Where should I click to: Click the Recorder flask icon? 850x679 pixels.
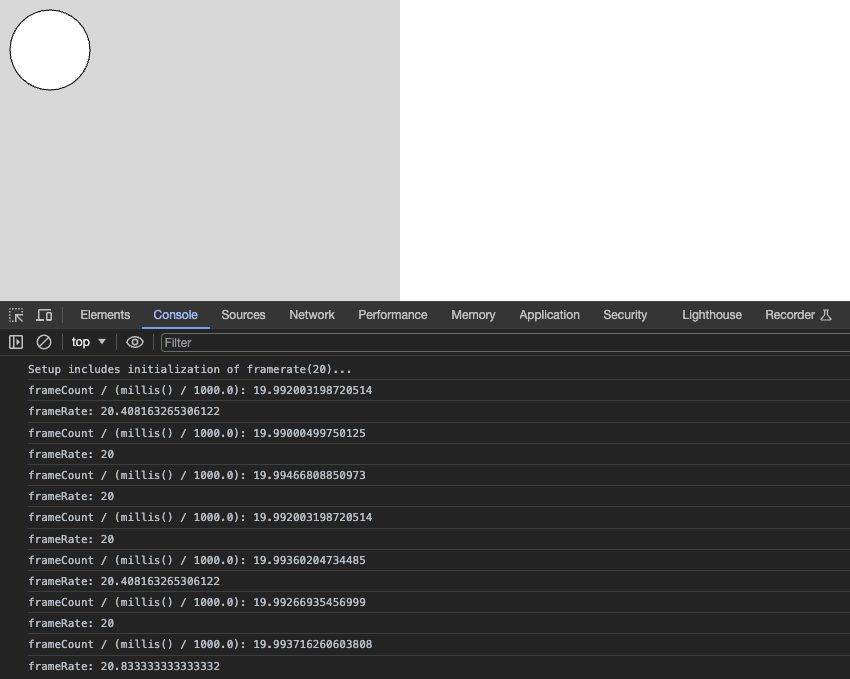pyautogui.click(x=827, y=315)
